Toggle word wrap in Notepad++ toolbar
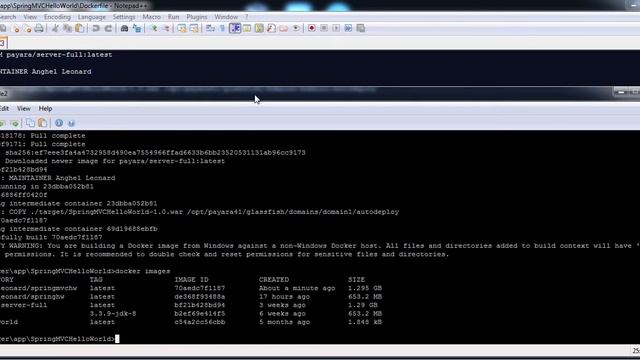Image resolution: width=640 pixels, height=360 pixels. pyautogui.click(x=210, y=28)
